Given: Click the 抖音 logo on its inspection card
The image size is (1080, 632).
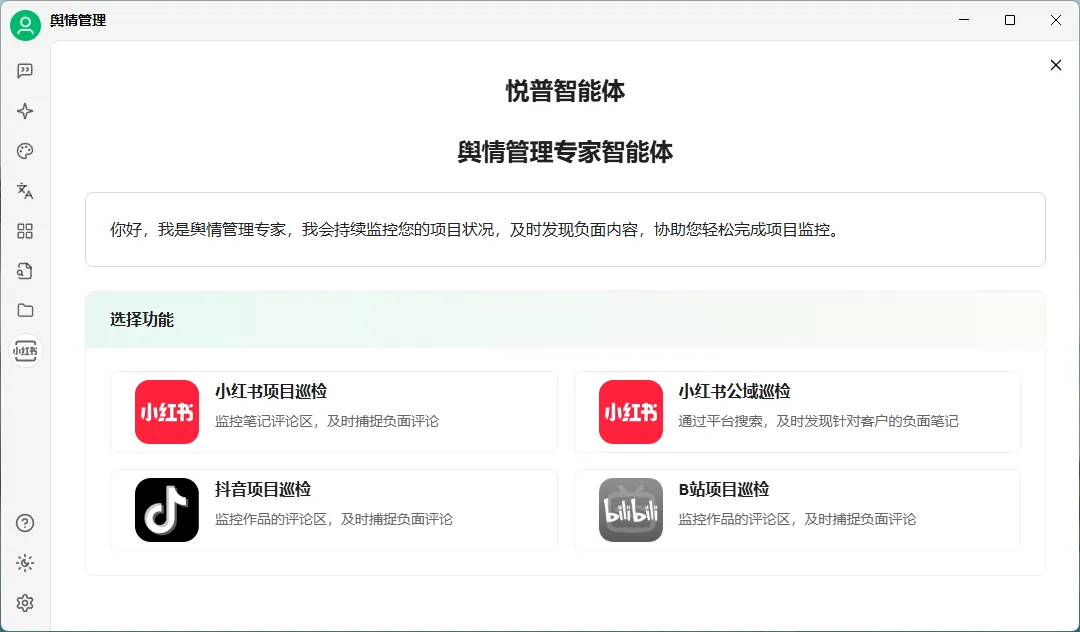Looking at the screenshot, I should click(167, 509).
